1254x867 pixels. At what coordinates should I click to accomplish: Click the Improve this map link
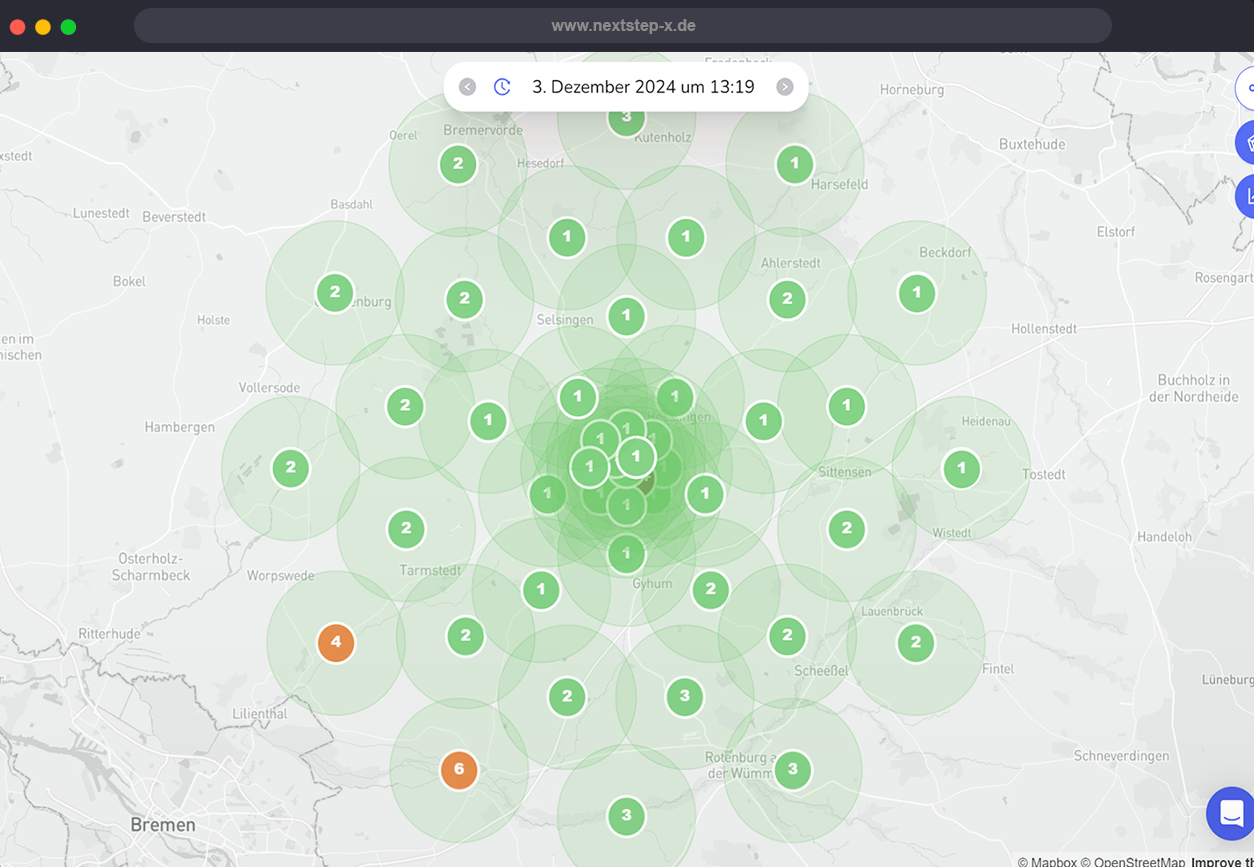point(1221,861)
